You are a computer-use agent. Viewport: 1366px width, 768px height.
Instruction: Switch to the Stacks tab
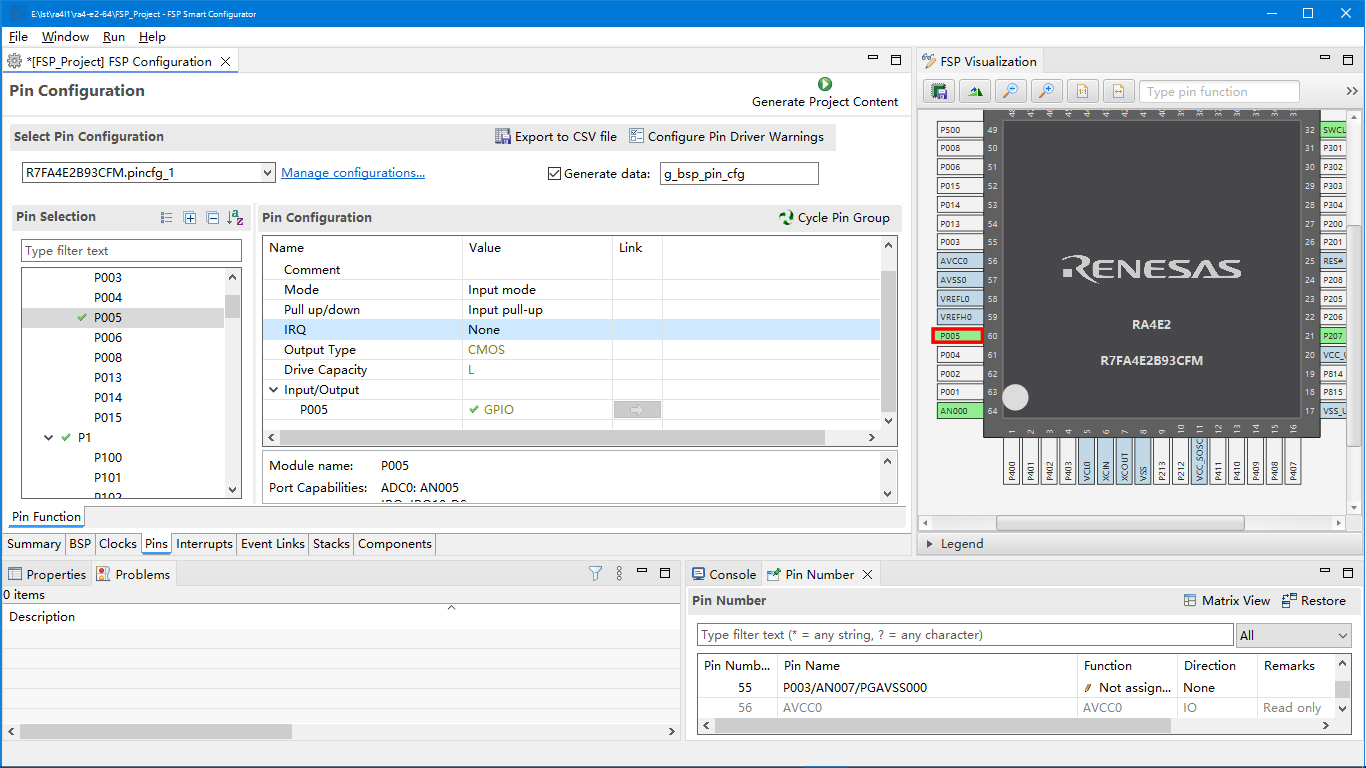coord(331,544)
